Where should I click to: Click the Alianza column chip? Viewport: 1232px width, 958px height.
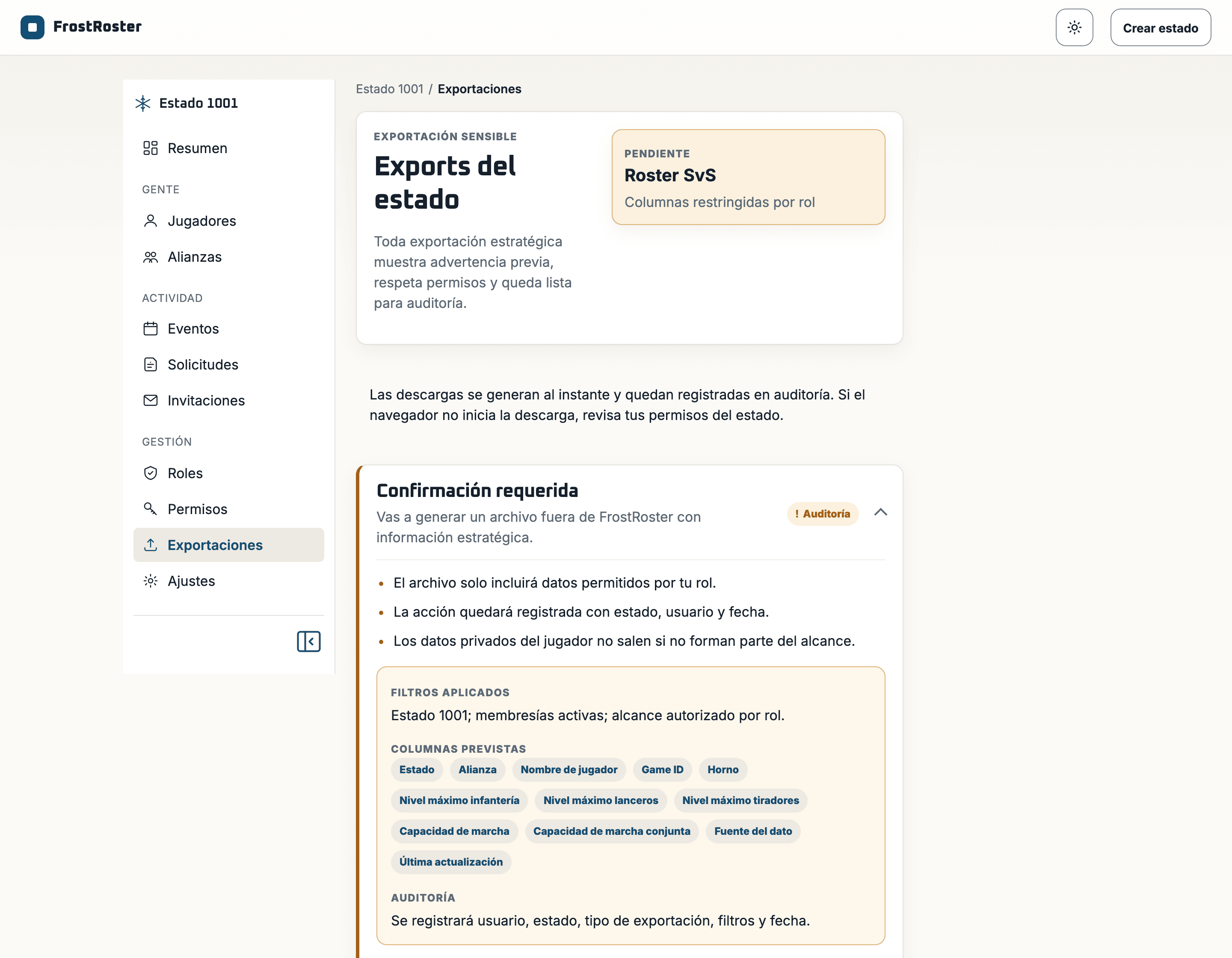tap(477, 770)
